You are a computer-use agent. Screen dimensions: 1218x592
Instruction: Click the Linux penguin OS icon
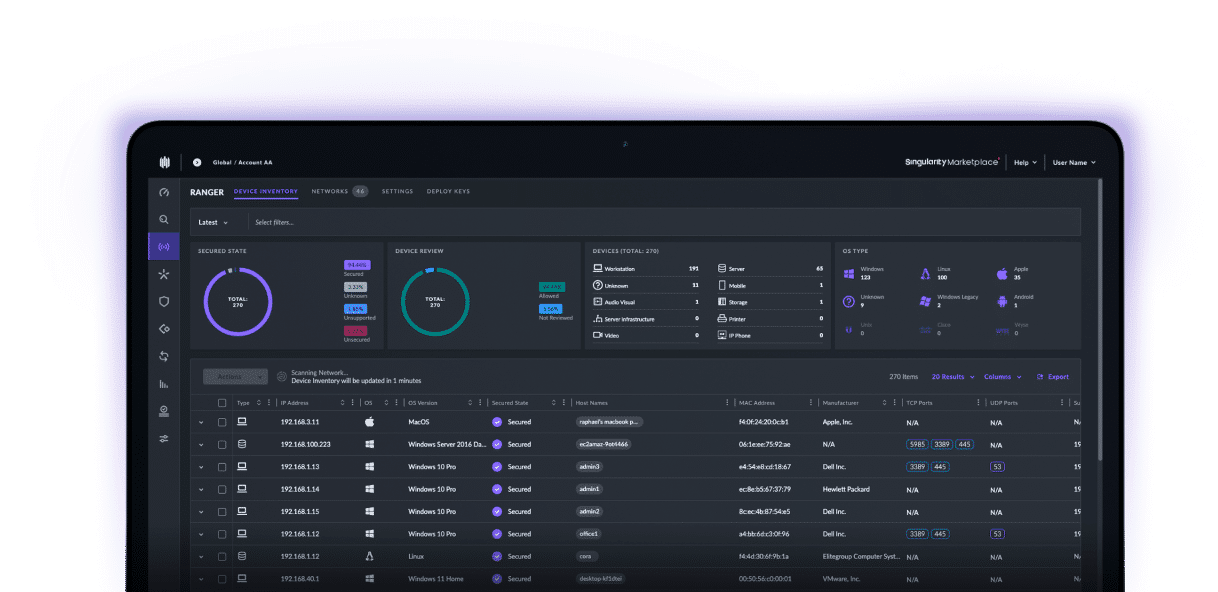tap(926, 273)
